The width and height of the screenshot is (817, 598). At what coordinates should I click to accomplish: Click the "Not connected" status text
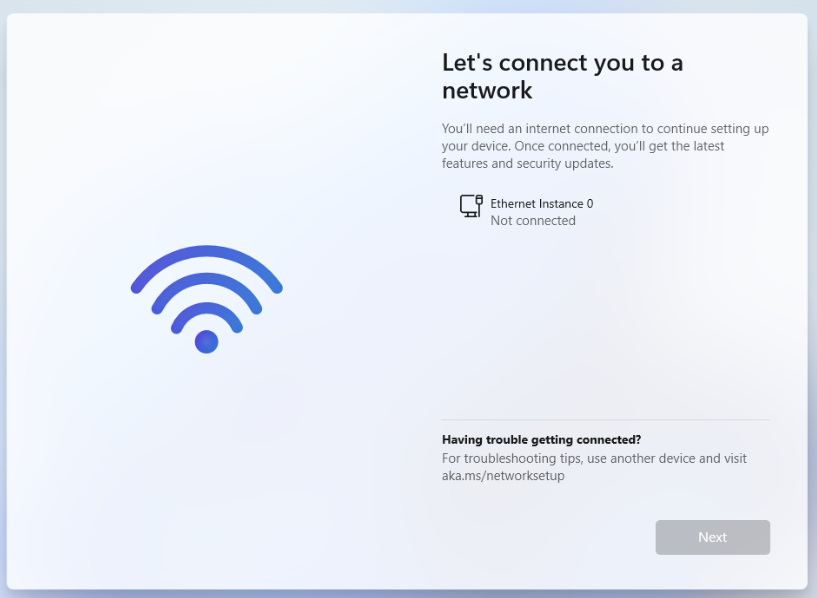click(x=533, y=221)
